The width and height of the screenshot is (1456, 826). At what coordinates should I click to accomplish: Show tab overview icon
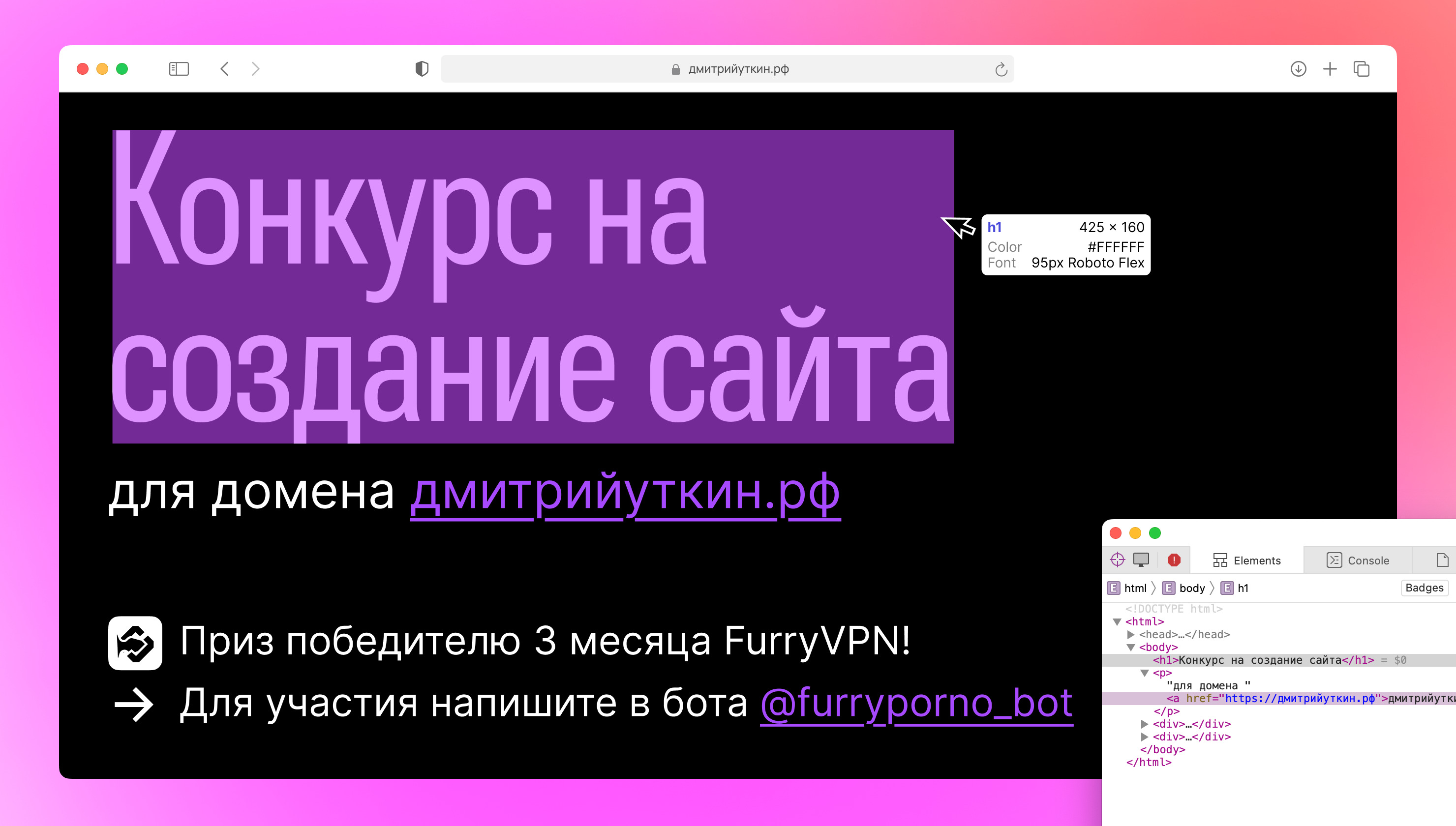(x=1362, y=69)
